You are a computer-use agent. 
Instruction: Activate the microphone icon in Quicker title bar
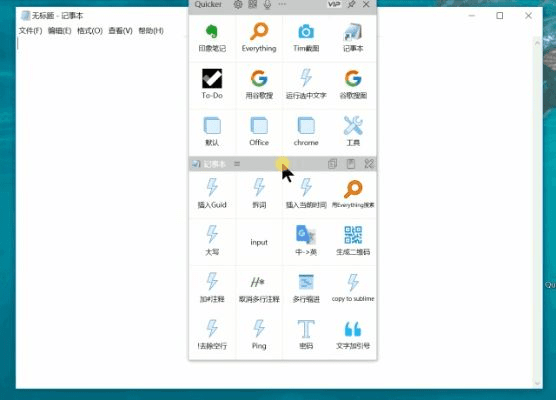click(267, 4)
